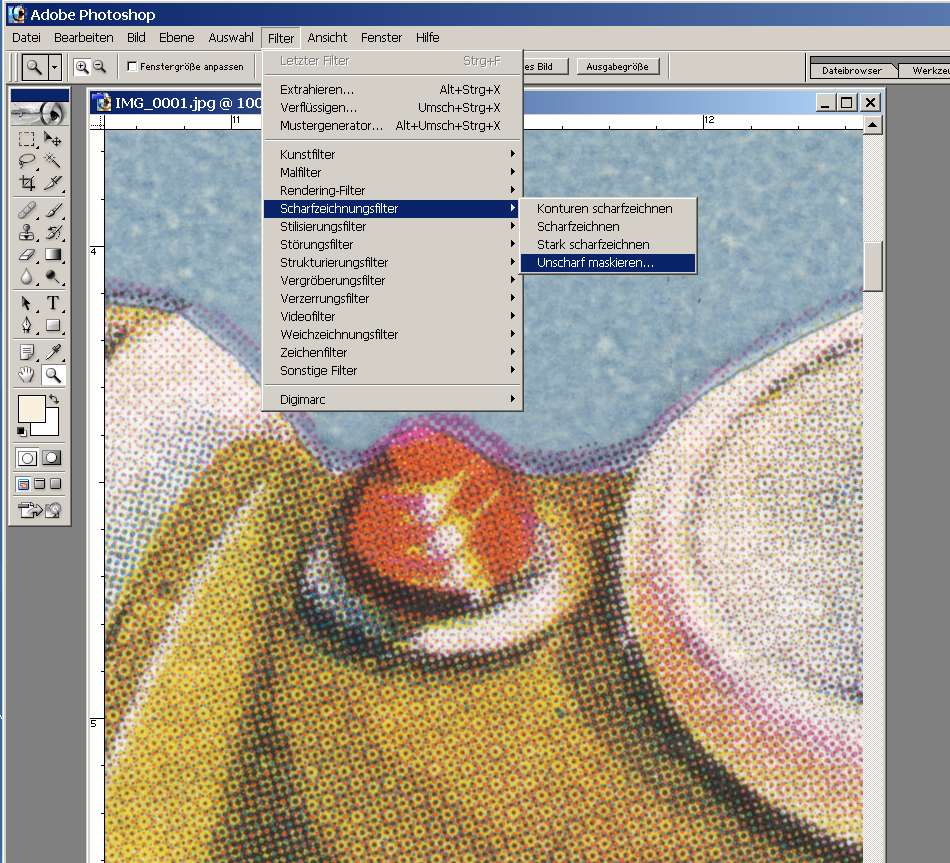Open Adobe Online from toolbox header image
This screenshot has height=863, width=950.
(x=40, y=113)
